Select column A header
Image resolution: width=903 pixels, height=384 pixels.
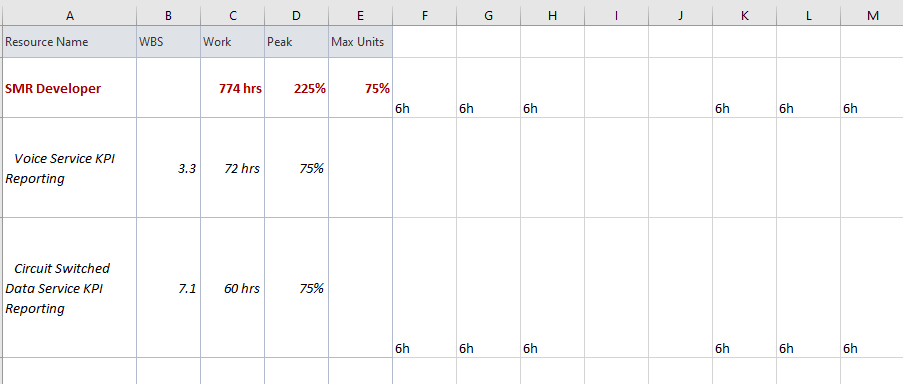(70, 16)
